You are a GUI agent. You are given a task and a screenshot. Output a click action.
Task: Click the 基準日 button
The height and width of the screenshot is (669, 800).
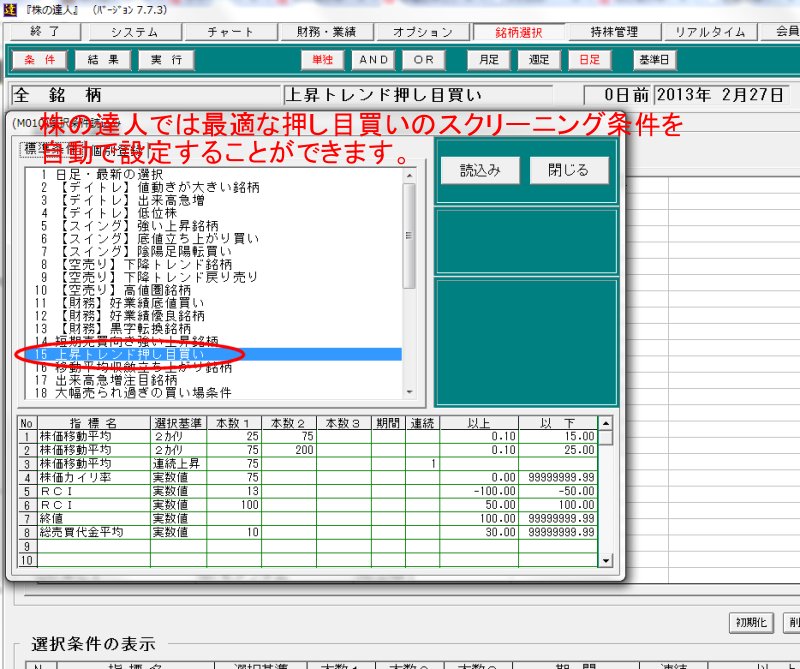(x=655, y=60)
